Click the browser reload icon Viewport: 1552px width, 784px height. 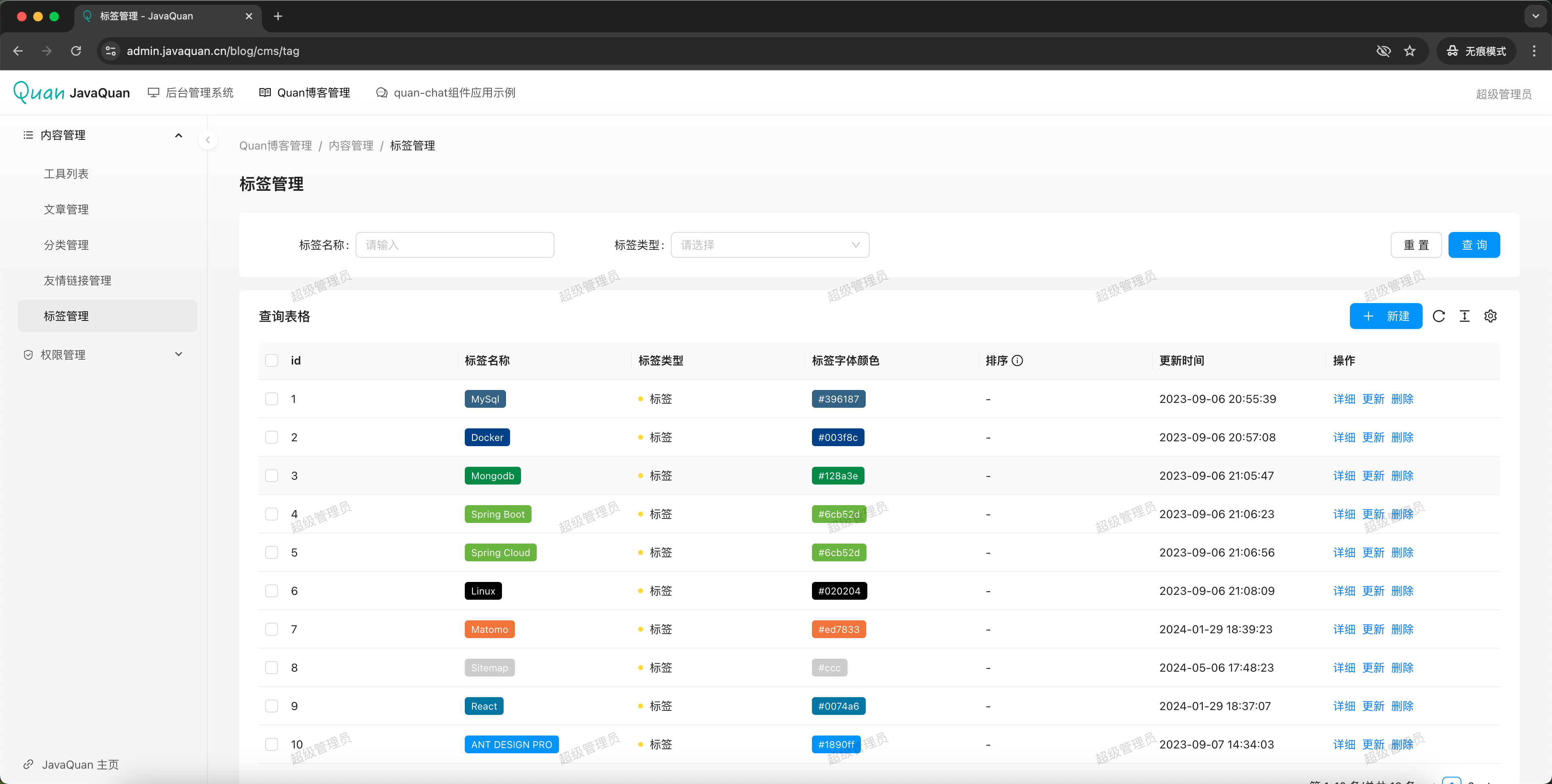(x=76, y=51)
